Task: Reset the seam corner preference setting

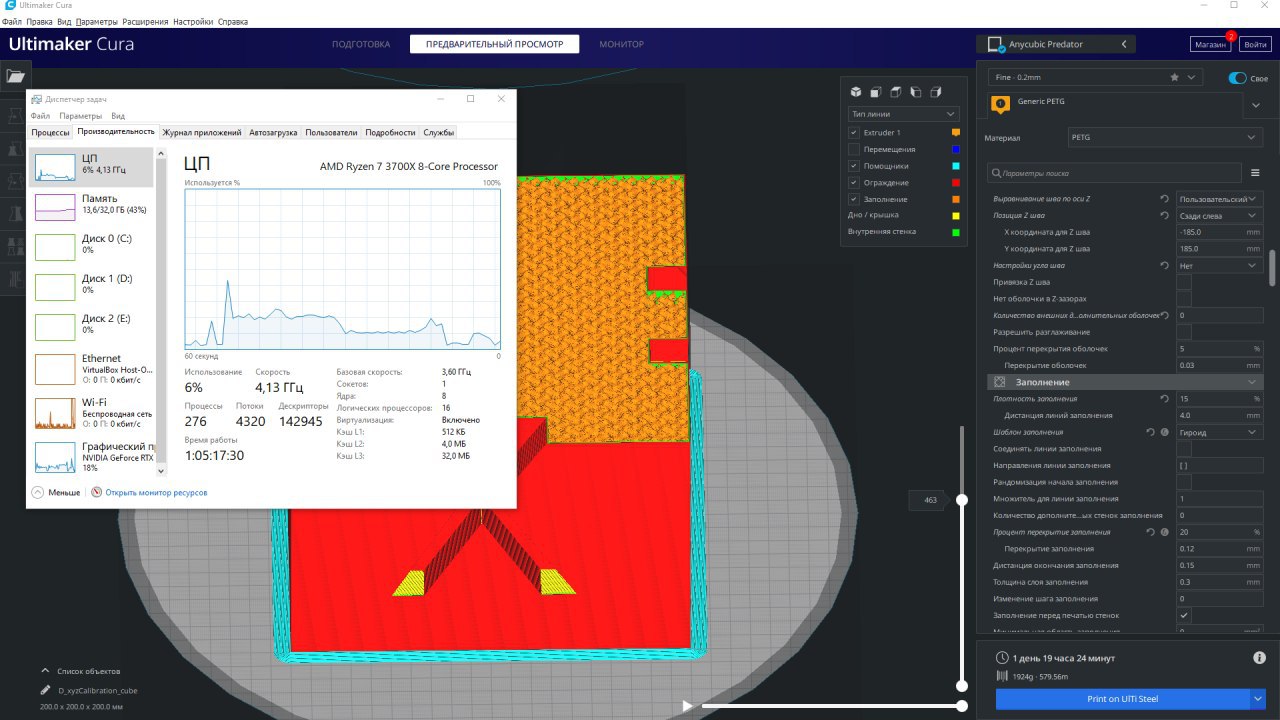Action: tap(1164, 265)
